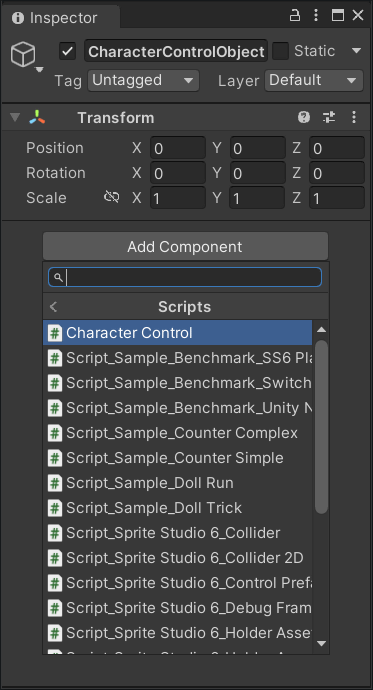Go back from the Scripts category
Viewport: 373px width, 690px height.
point(54,307)
